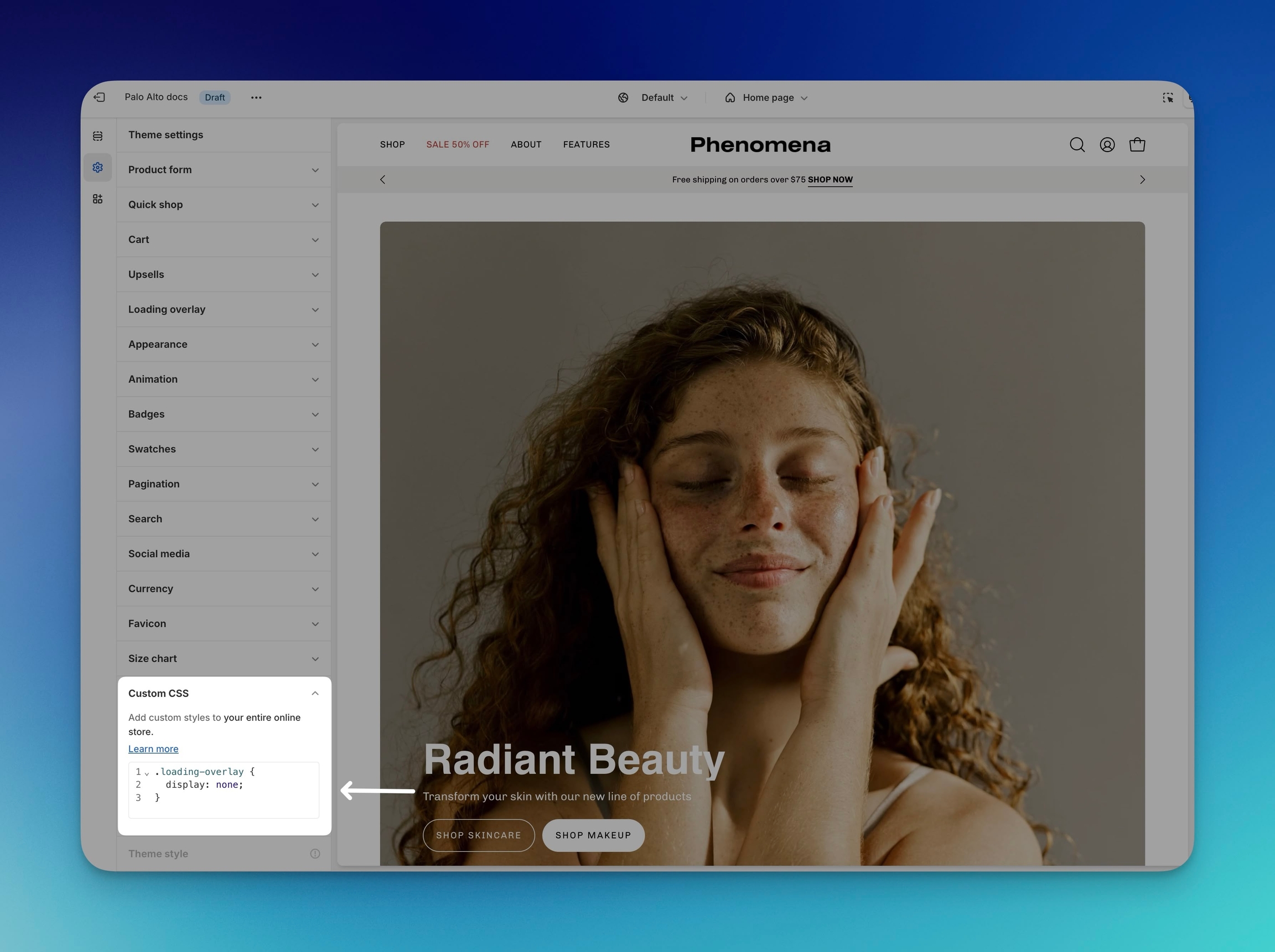
Task: Click the inspector selection tool icon
Action: coord(1168,98)
